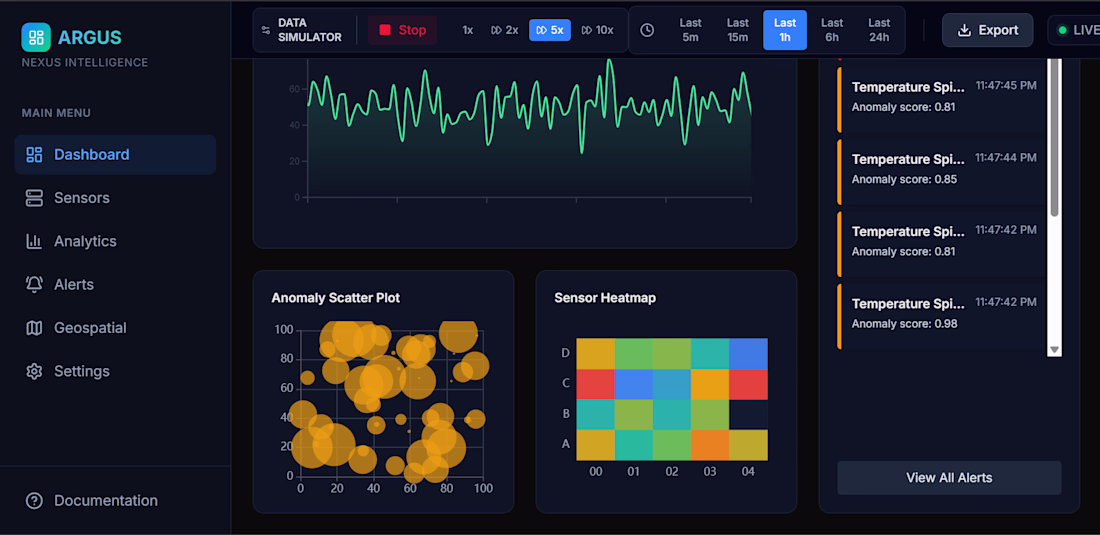
Task: Click the ARGUS logo icon
Action: 36,37
